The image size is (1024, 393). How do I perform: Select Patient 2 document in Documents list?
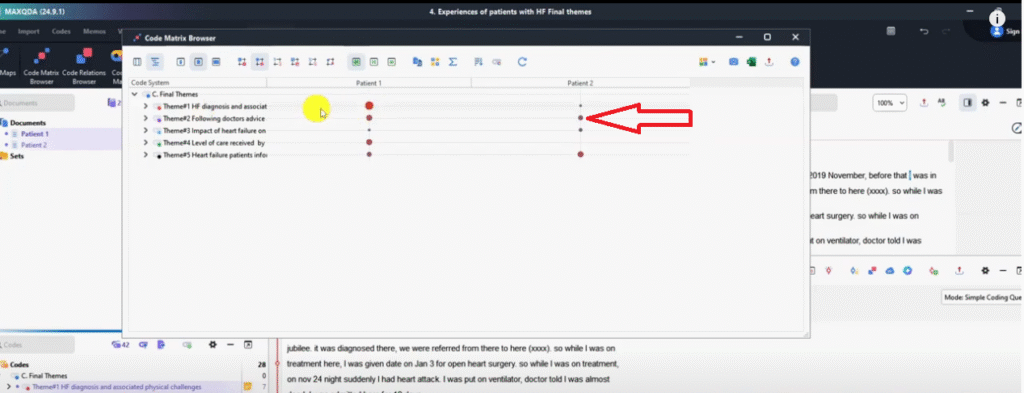point(35,145)
